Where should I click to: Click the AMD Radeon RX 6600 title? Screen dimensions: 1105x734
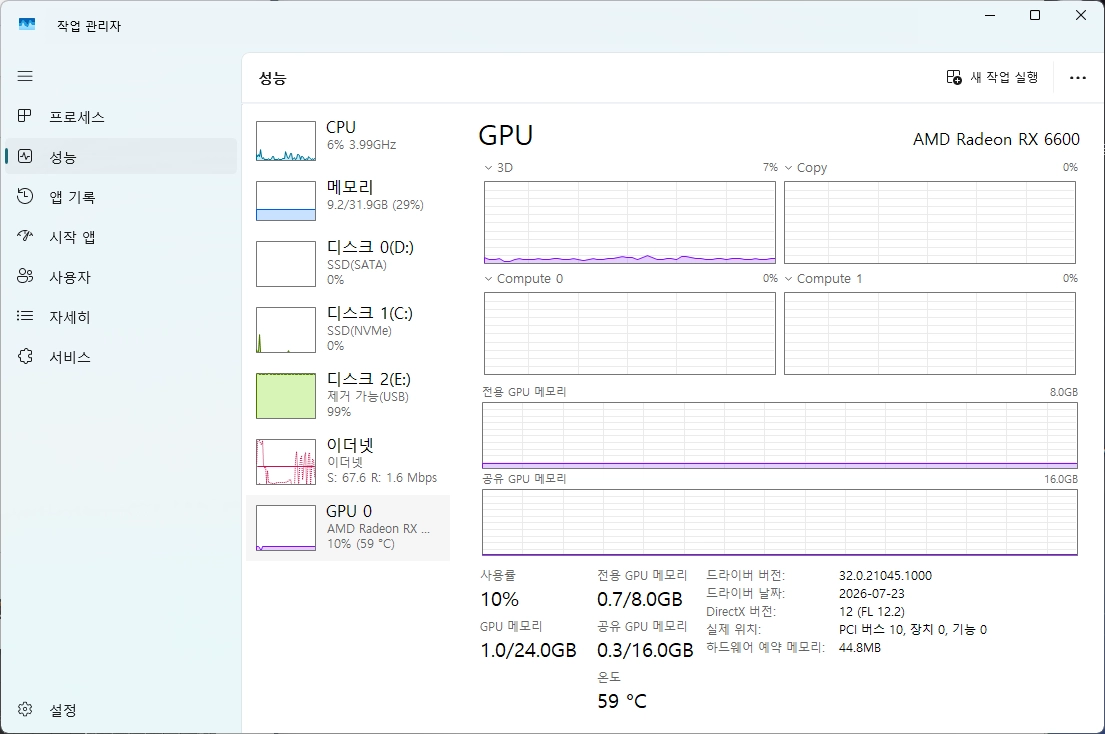996,139
